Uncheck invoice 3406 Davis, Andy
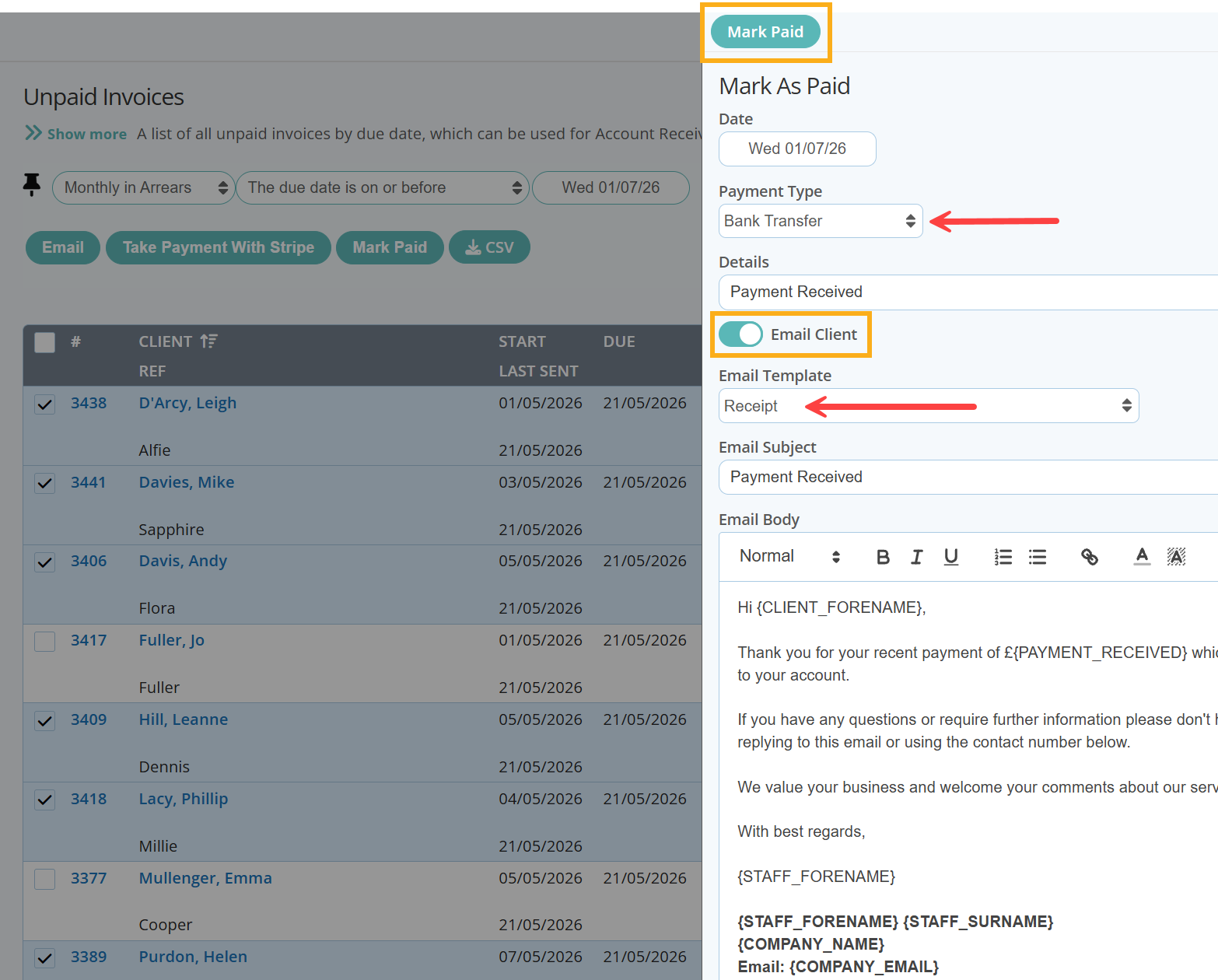Image resolution: width=1218 pixels, height=980 pixels. (45, 562)
